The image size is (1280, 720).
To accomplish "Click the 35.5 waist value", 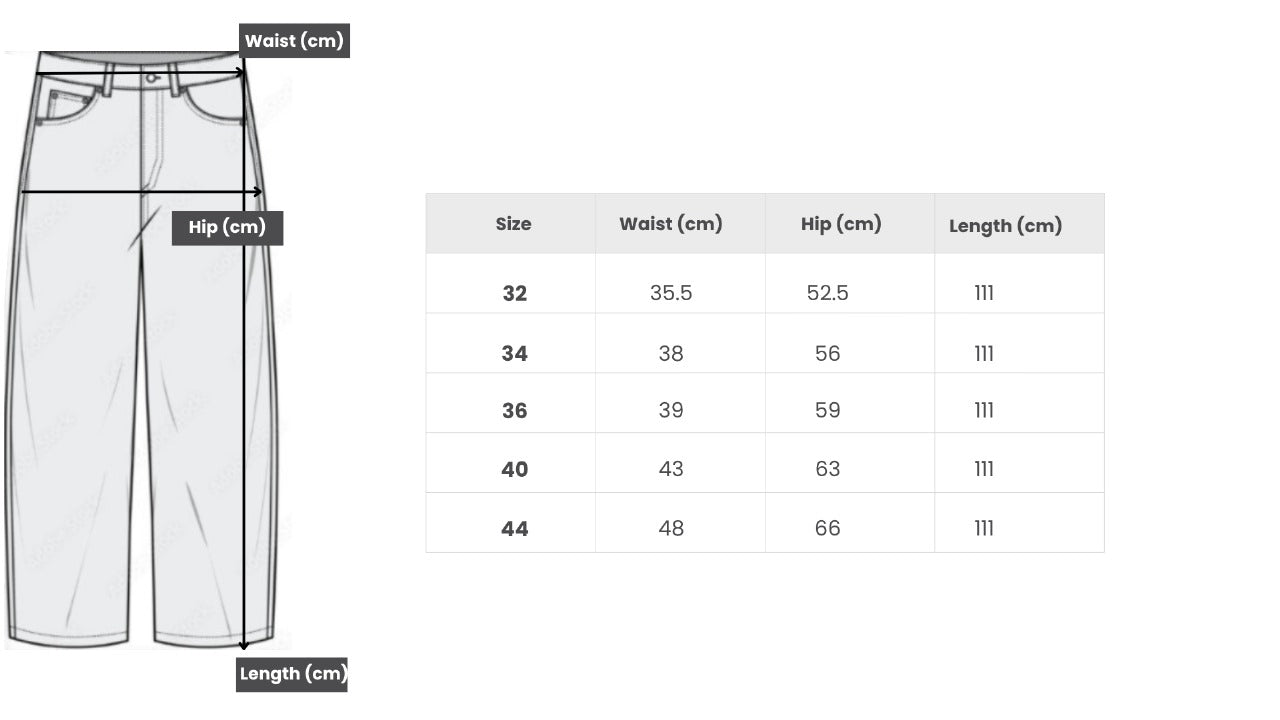I will pyautogui.click(x=671, y=293).
